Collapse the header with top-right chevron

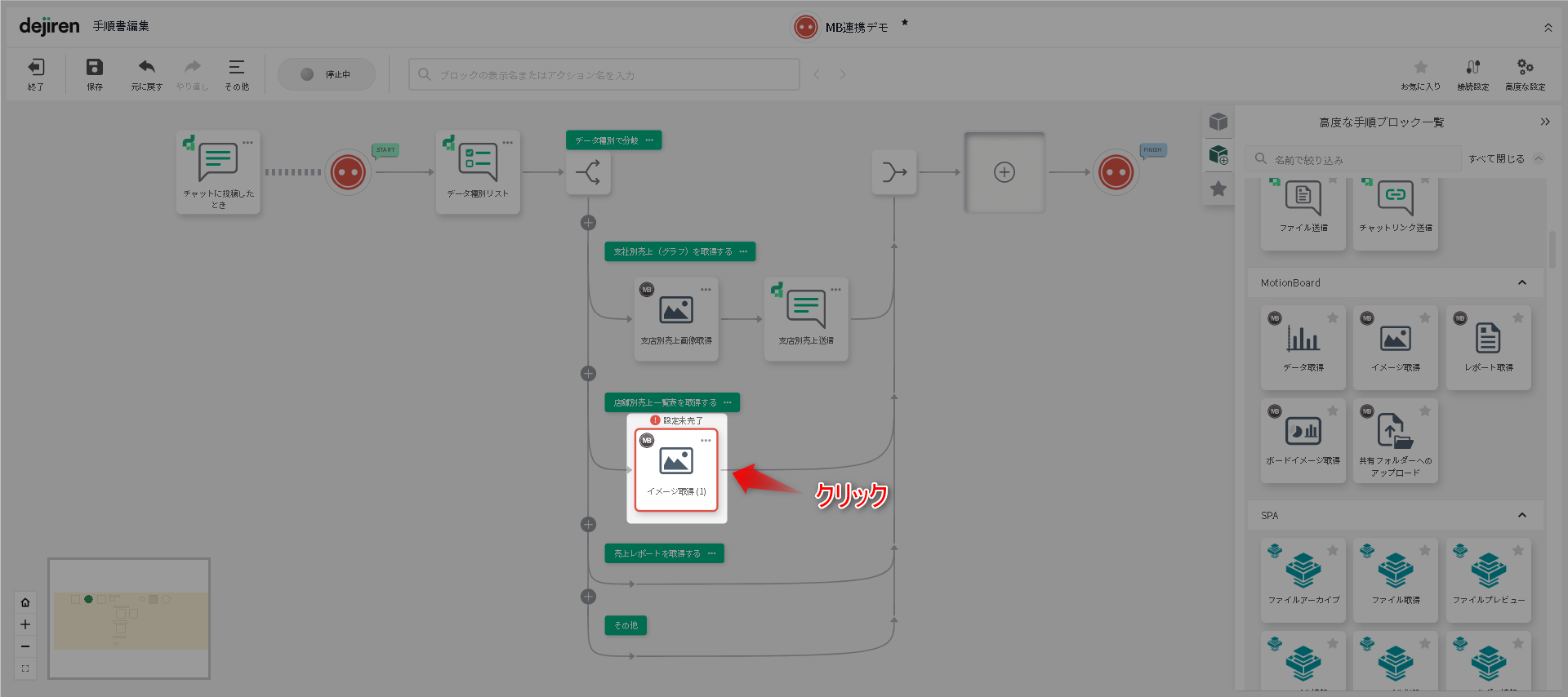point(1548,28)
